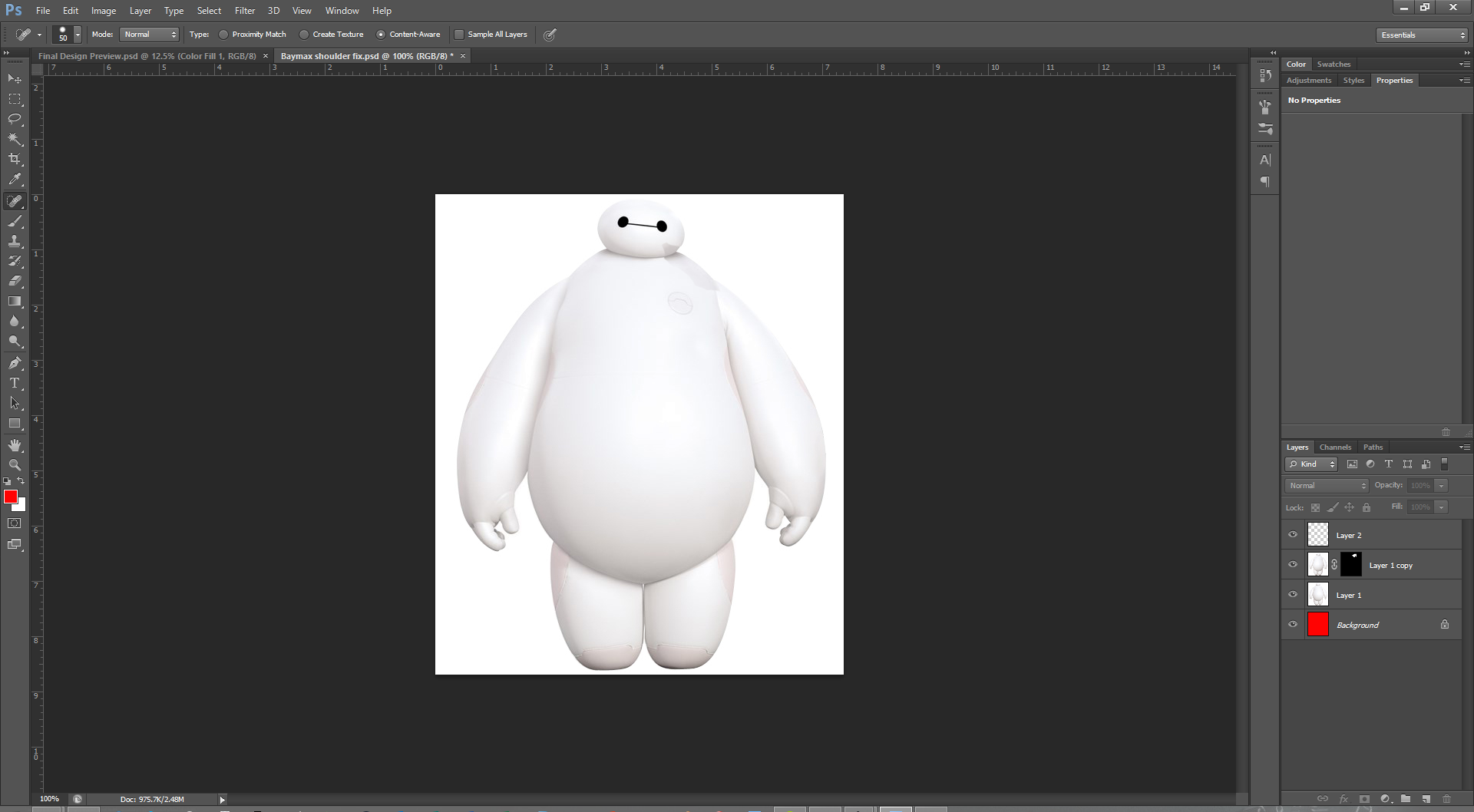Click the foreground red color swatch
This screenshot has height=812, width=1474.
click(10, 497)
